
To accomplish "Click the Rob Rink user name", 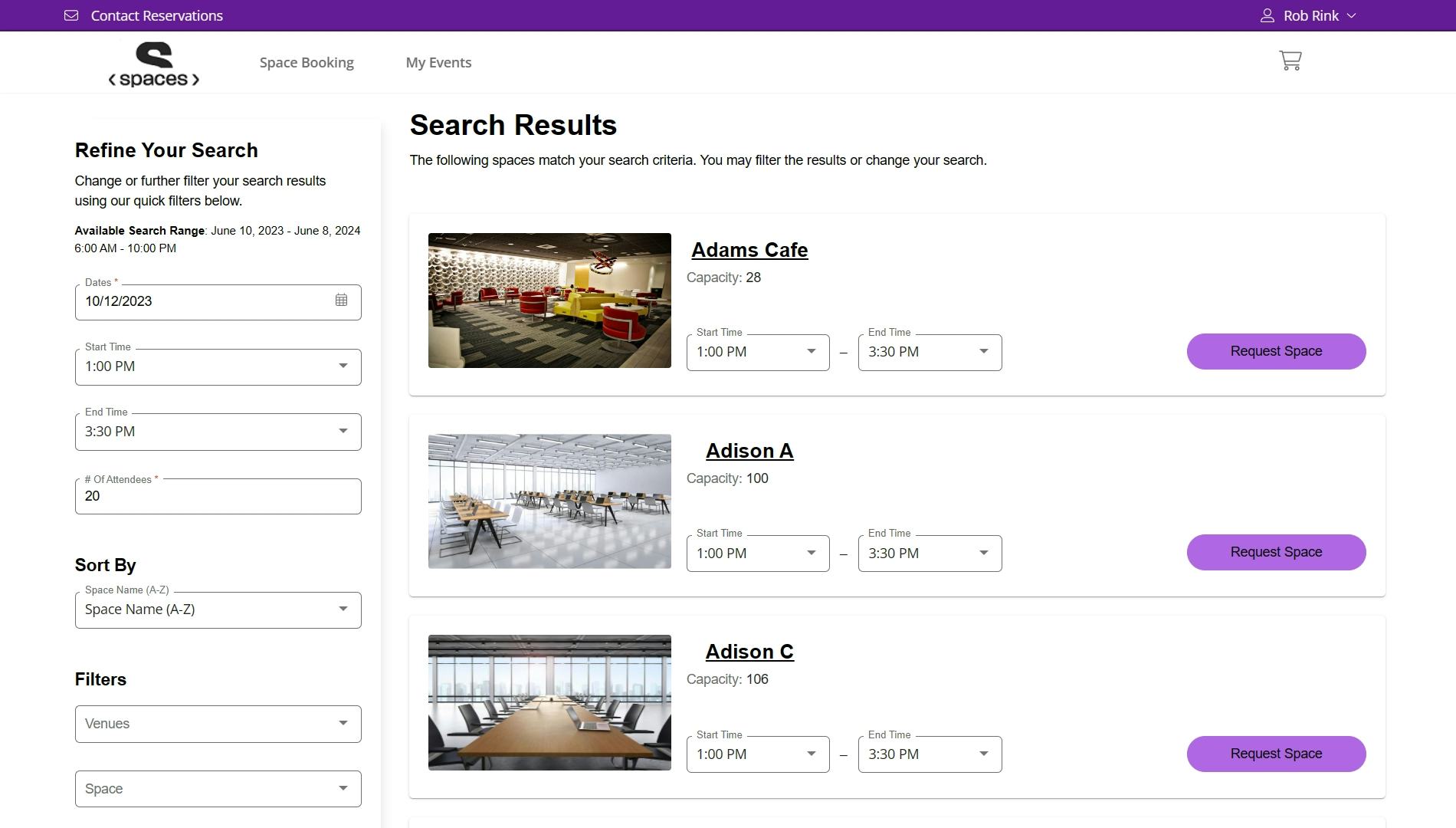I will pos(1311,15).
